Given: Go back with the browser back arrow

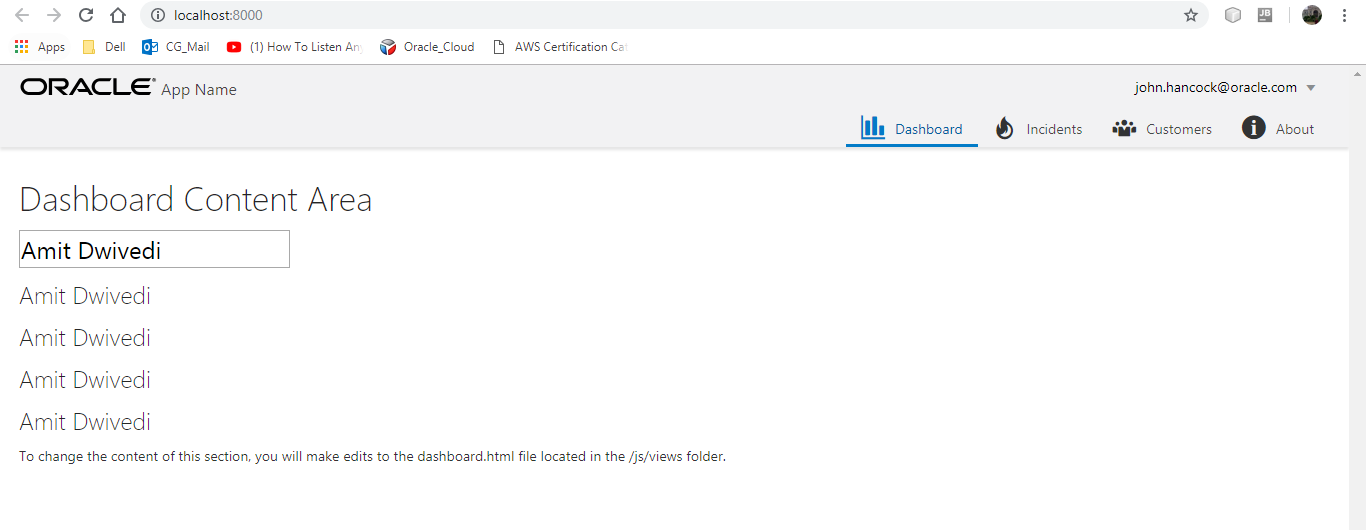Looking at the screenshot, I should 22,15.
